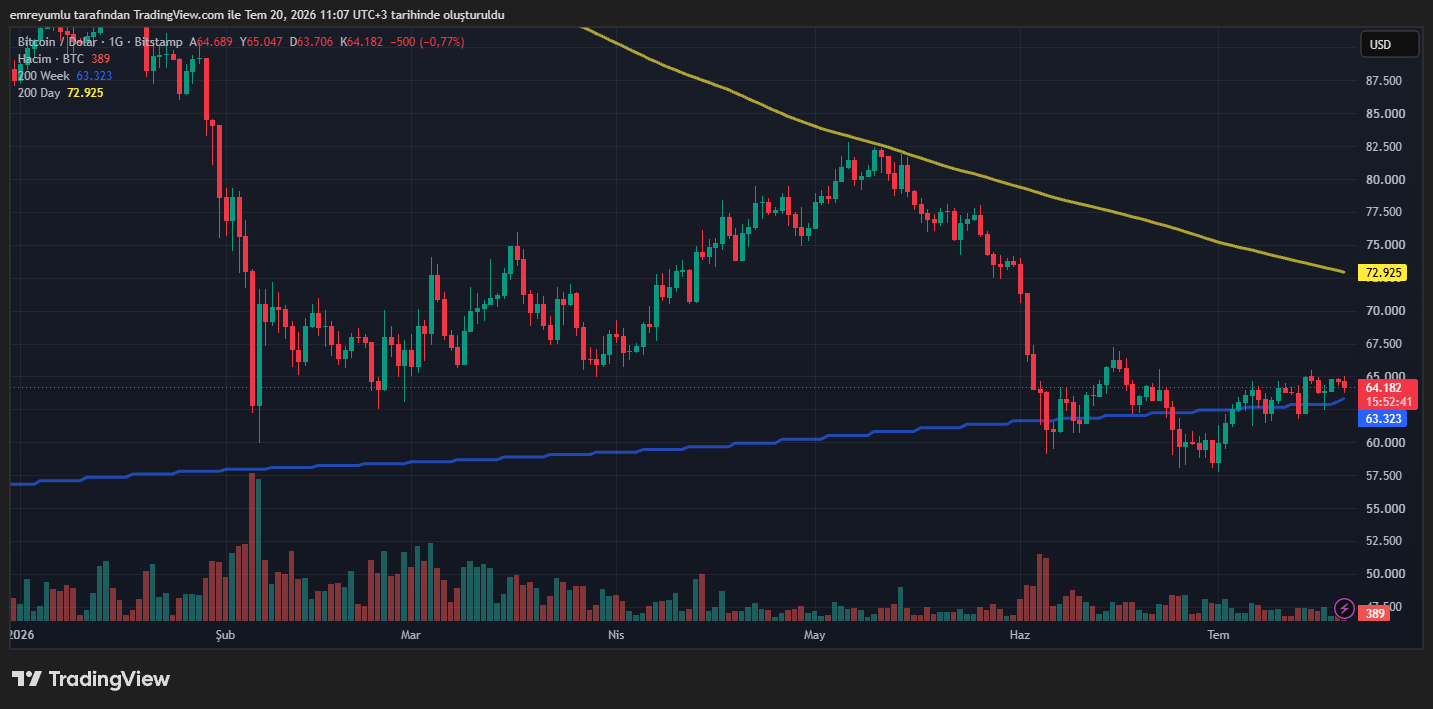Click the Nis marker on time axis

(616, 635)
